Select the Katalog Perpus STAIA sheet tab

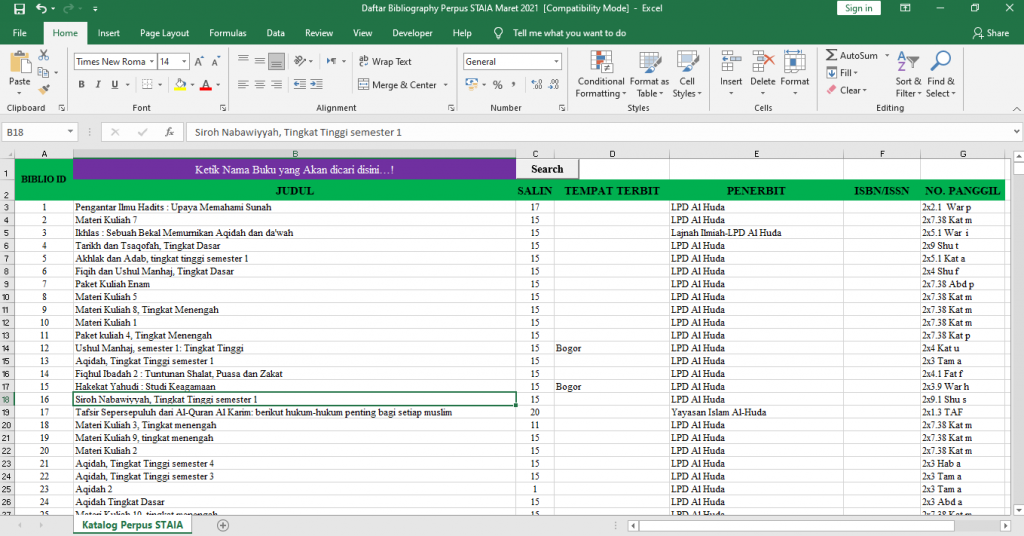click(x=132, y=525)
